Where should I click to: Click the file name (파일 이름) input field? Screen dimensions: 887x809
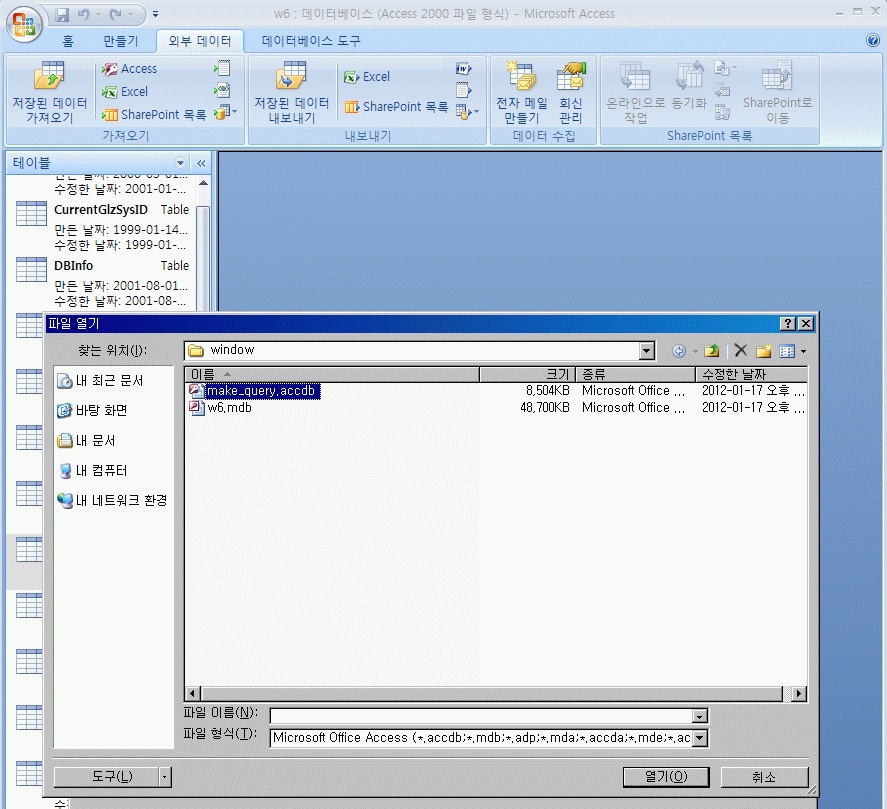480,715
